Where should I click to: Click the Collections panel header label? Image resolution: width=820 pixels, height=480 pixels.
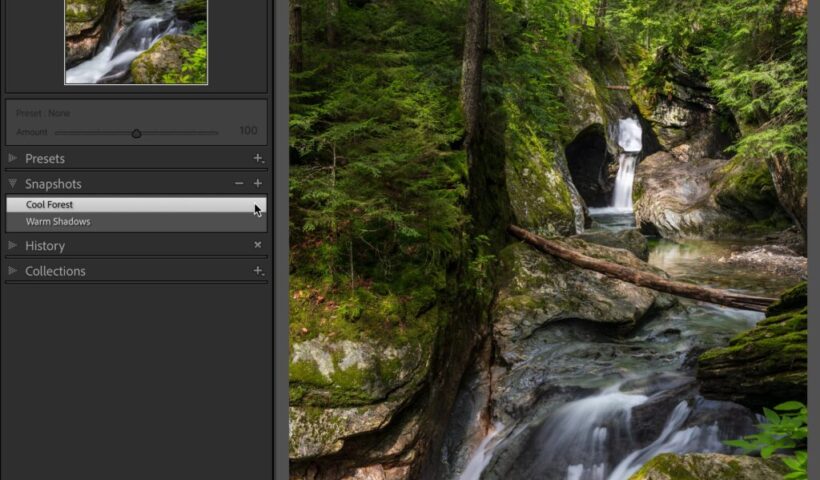click(x=55, y=271)
